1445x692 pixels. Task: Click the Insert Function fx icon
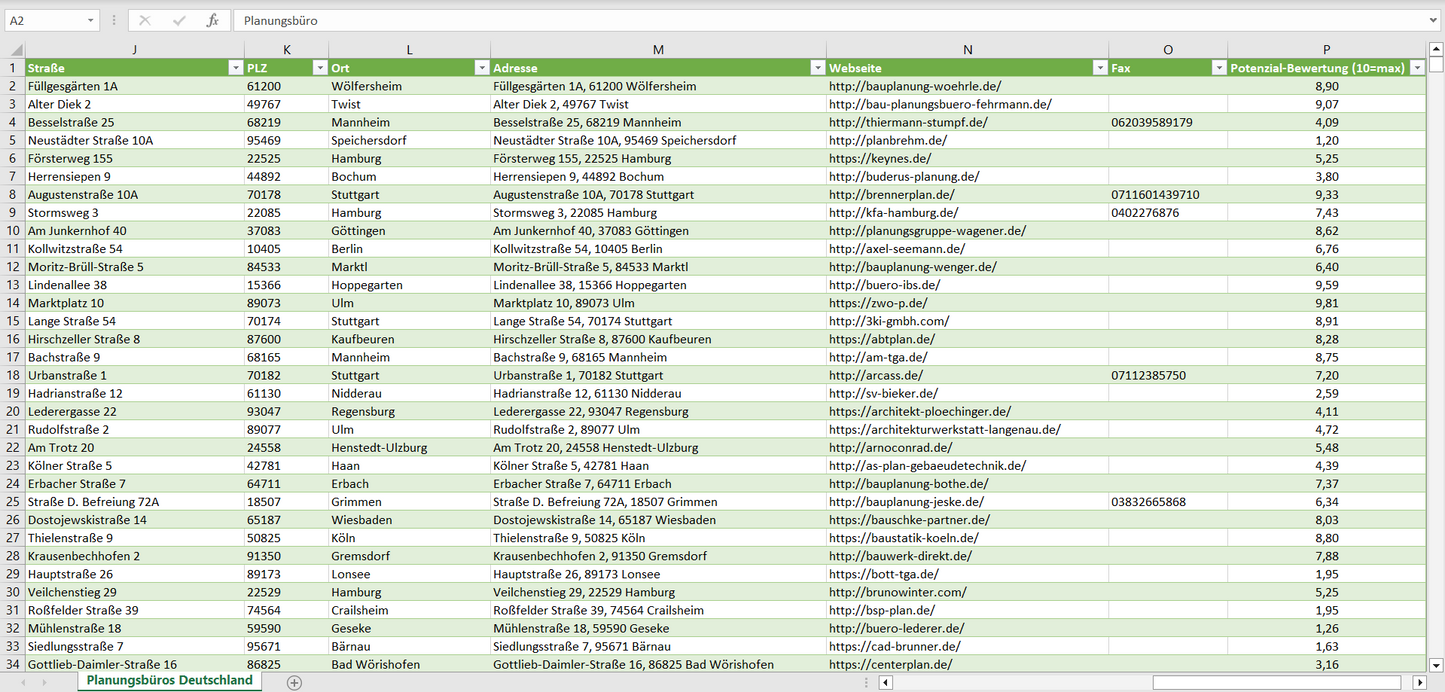pyautogui.click(x=212, y=20)
